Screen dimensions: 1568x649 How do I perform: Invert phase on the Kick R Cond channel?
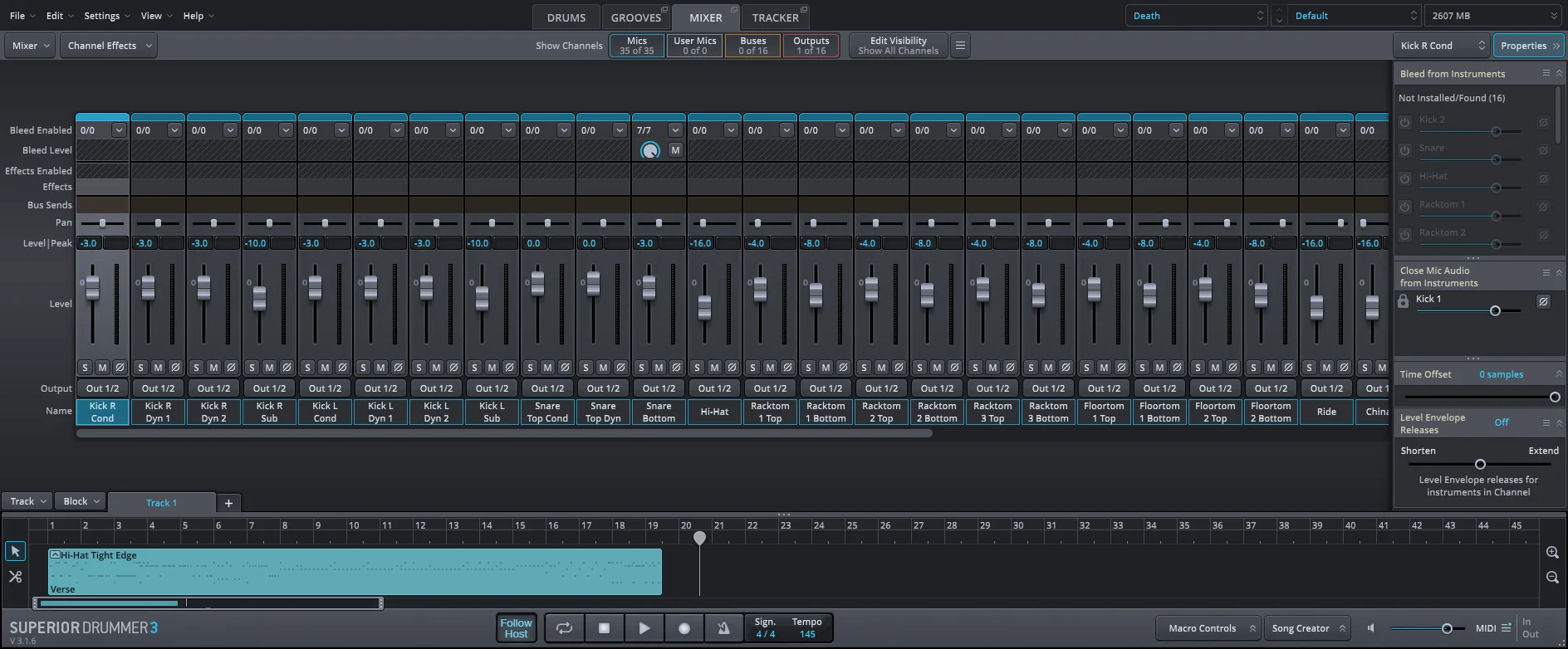click(120, 368)
